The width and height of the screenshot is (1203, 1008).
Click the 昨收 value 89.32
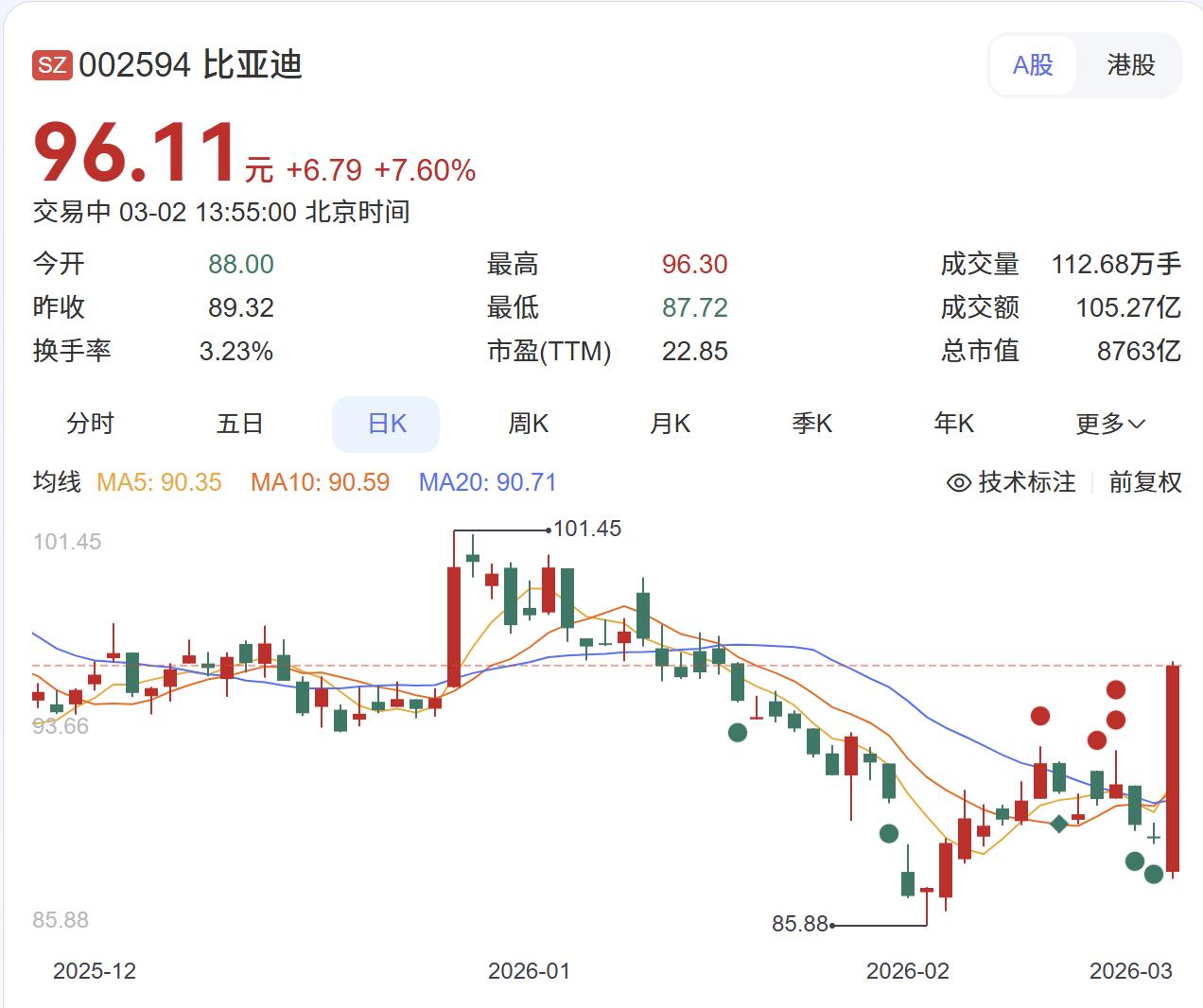point(241,308)
